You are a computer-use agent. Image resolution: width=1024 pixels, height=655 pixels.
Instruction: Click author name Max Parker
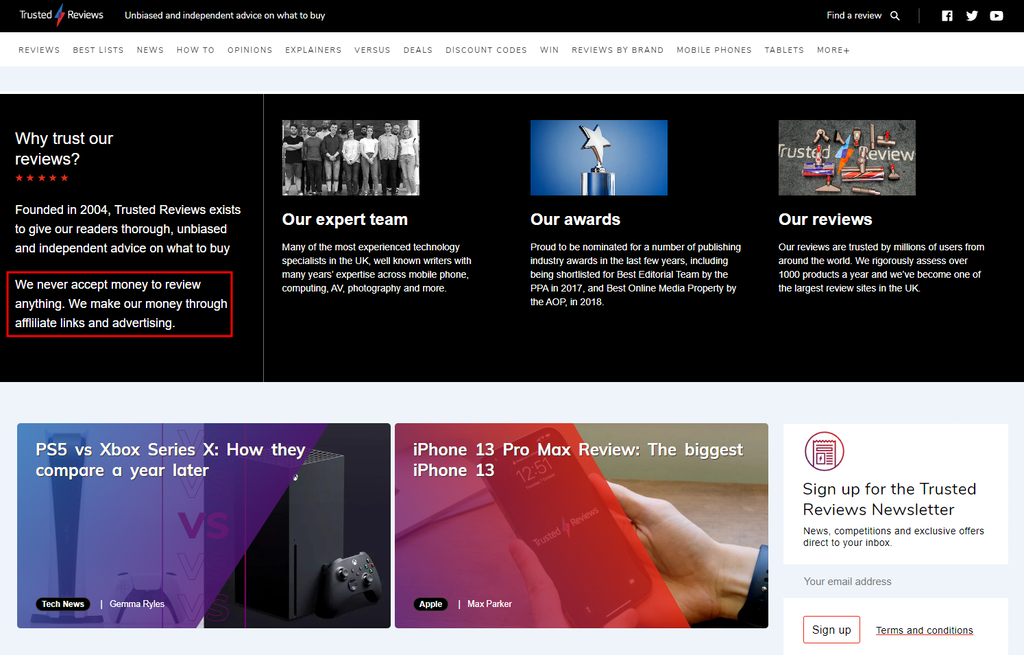point(490,604)
